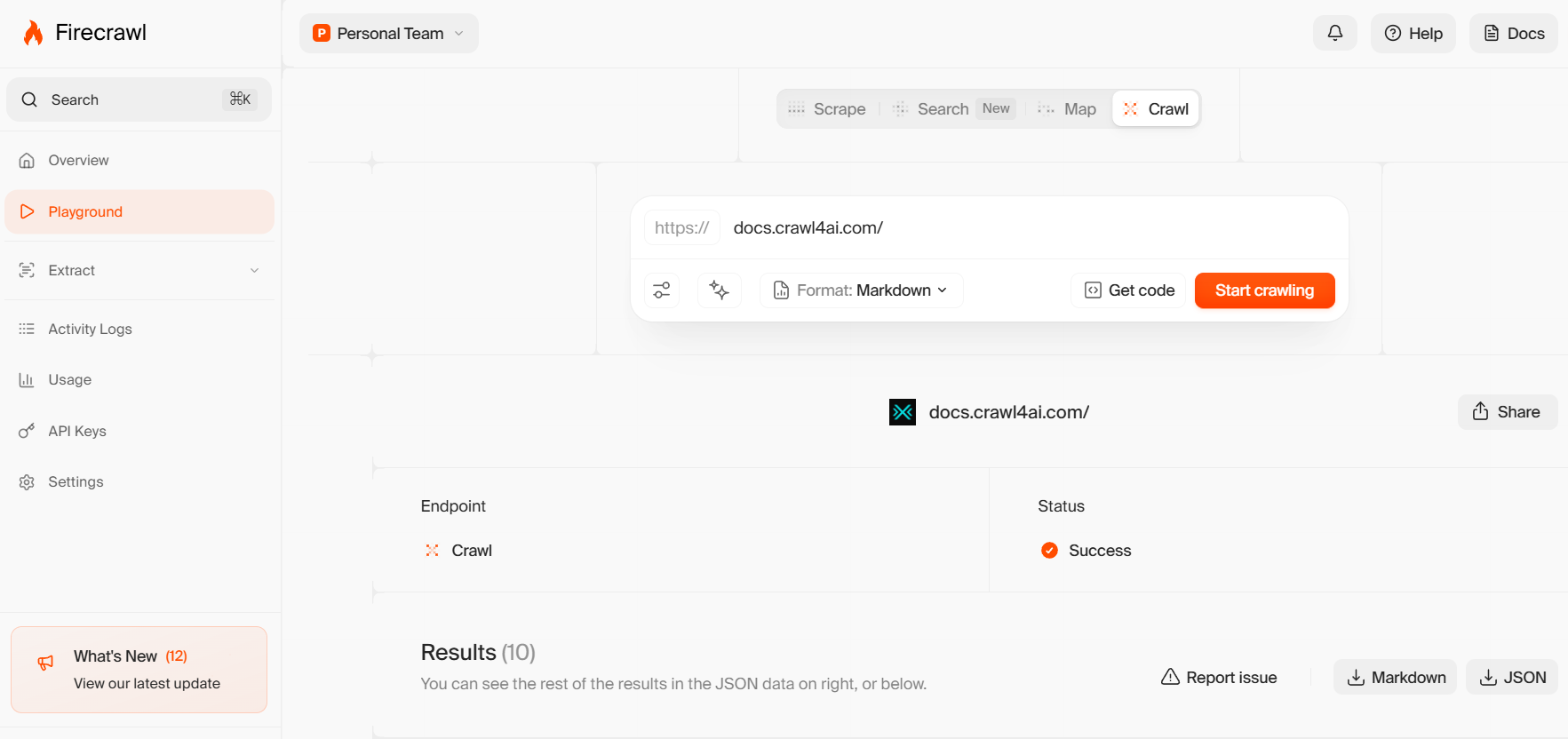Click the Firecrawl flame logo
The image size is (1568, 739).
(x=33, y=33)
